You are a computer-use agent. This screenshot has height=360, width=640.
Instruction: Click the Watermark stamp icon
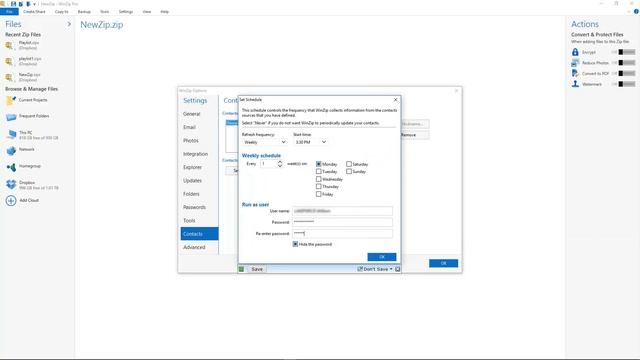[x=575, y=84]
